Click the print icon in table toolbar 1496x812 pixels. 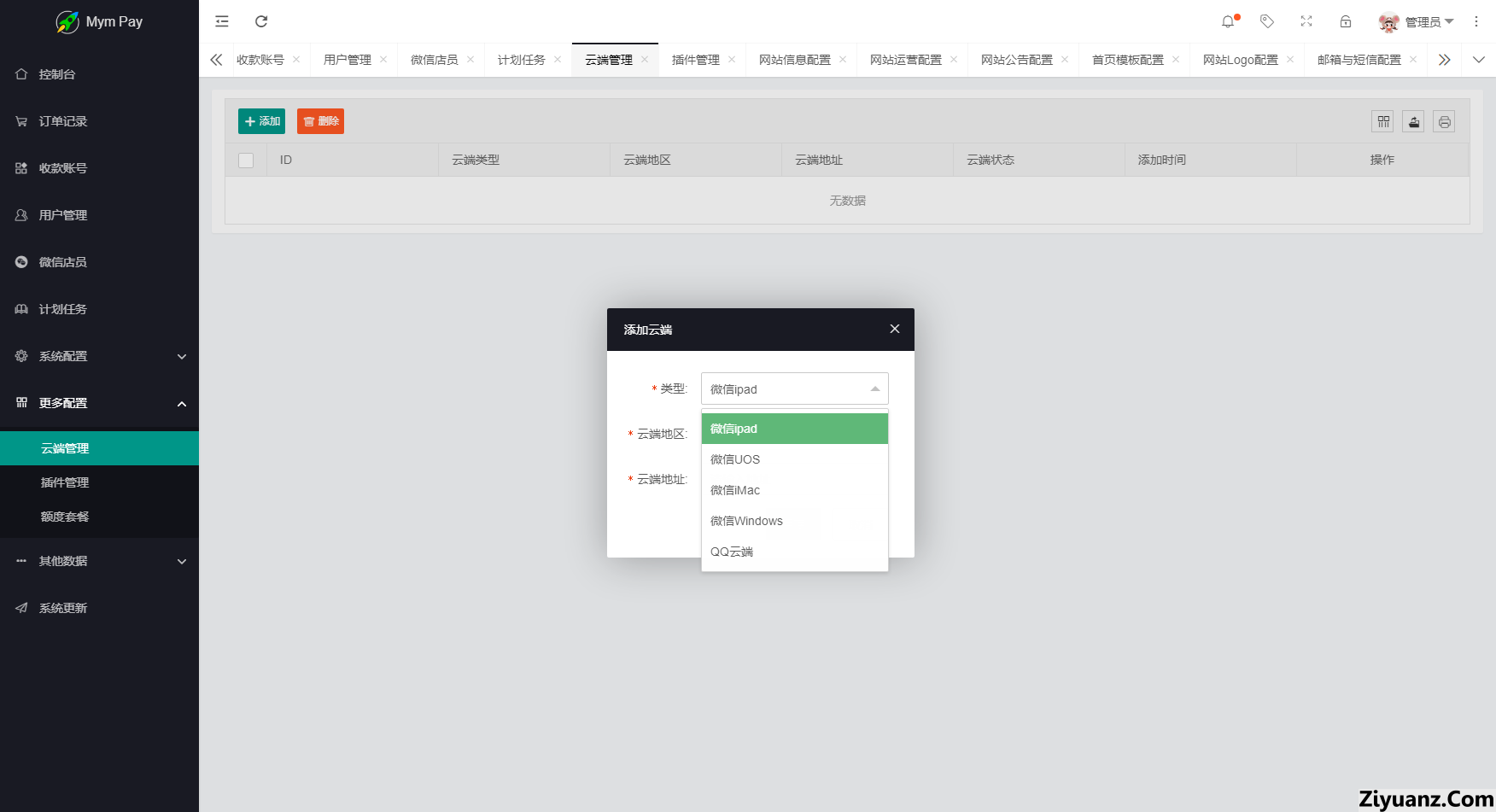[1444, 121]
